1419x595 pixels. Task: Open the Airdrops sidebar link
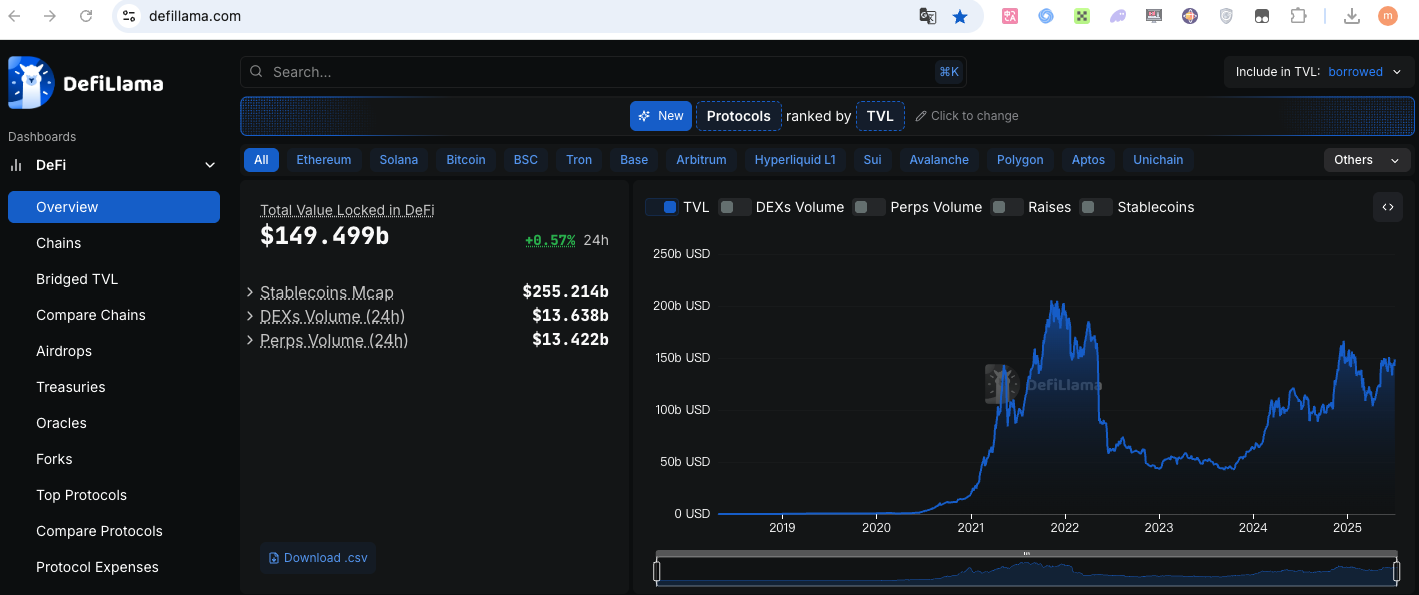coord(114,351)
